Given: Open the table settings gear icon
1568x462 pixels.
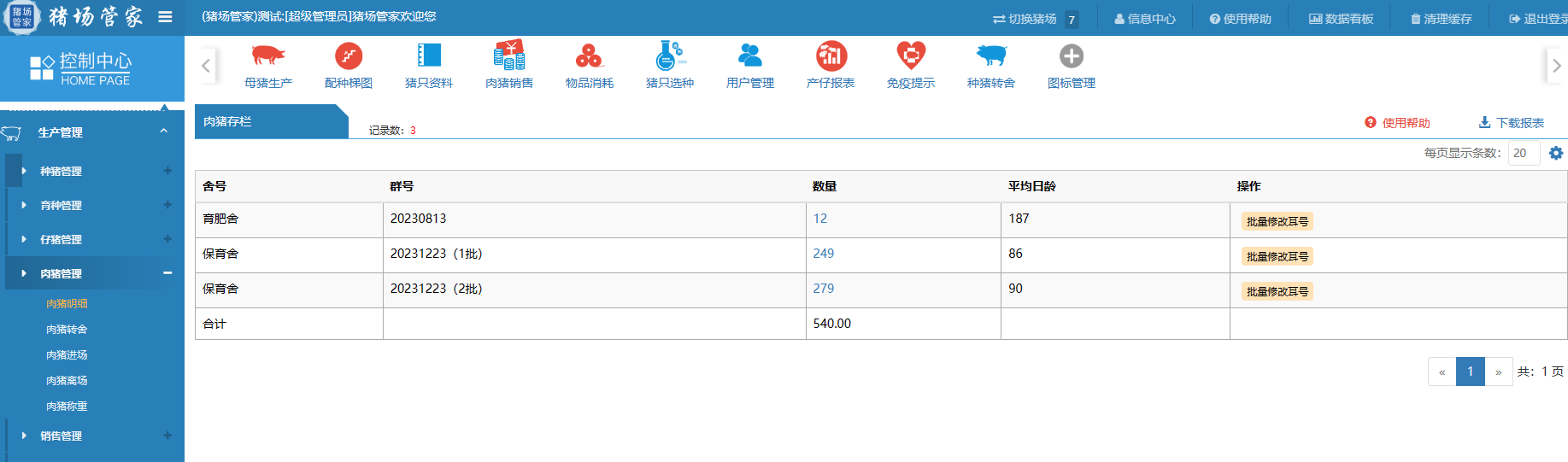Looking at the screenshot, I should pyautogui.click(x=1556, y=153).
